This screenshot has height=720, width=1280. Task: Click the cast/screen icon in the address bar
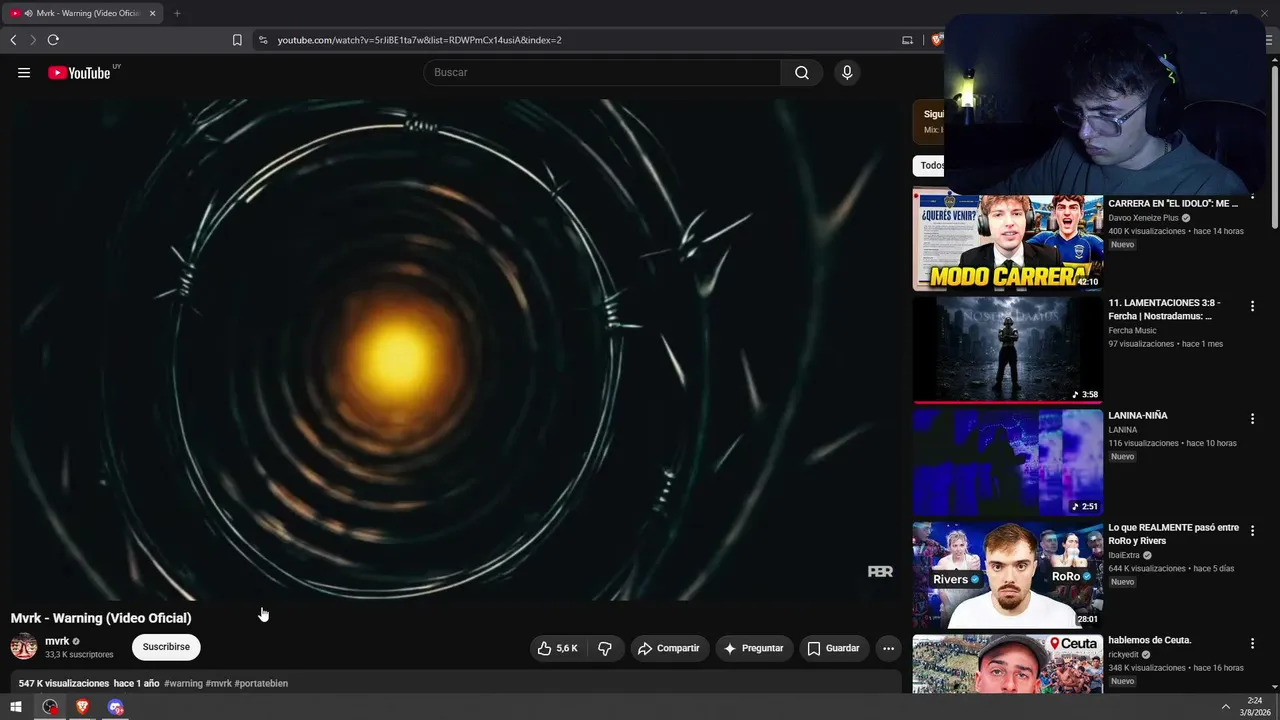click(908, 40)
